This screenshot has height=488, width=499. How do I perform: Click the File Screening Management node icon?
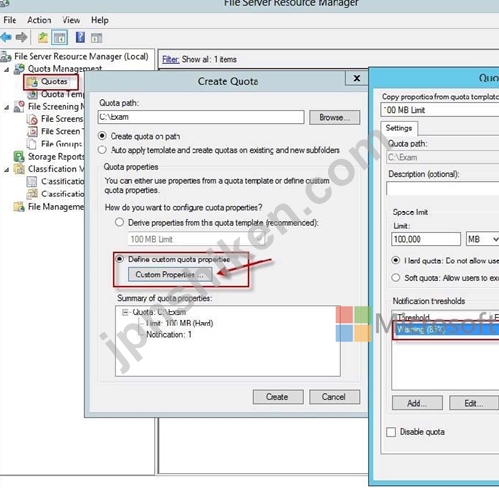tap(19, 107)
